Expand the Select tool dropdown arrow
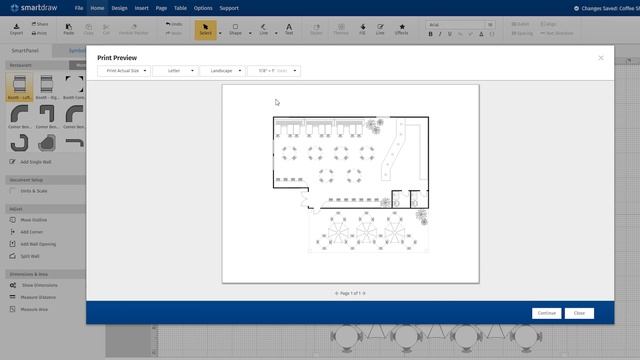 click(220, 33)
